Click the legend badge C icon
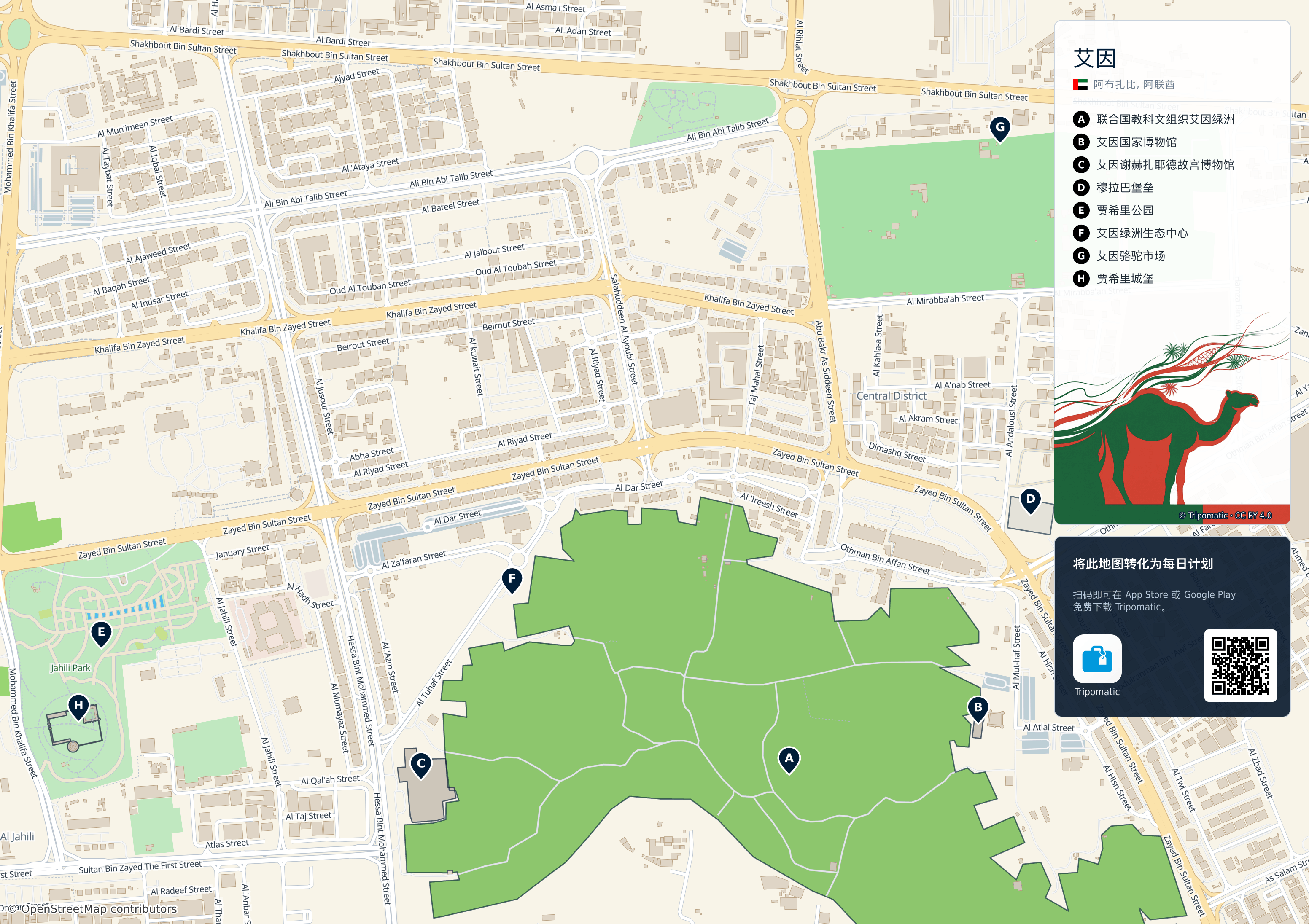1309x924 pixels. point(1081,165)
